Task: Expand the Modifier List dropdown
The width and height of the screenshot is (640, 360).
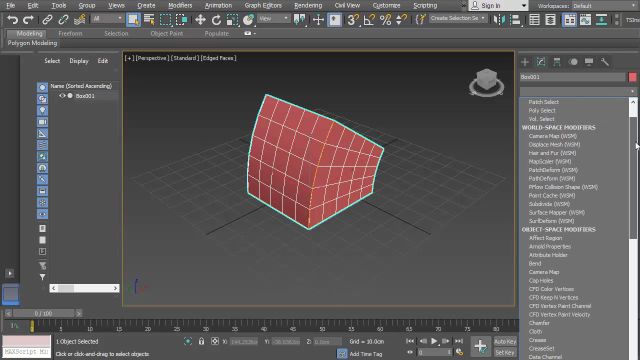Action: (578, 91)
